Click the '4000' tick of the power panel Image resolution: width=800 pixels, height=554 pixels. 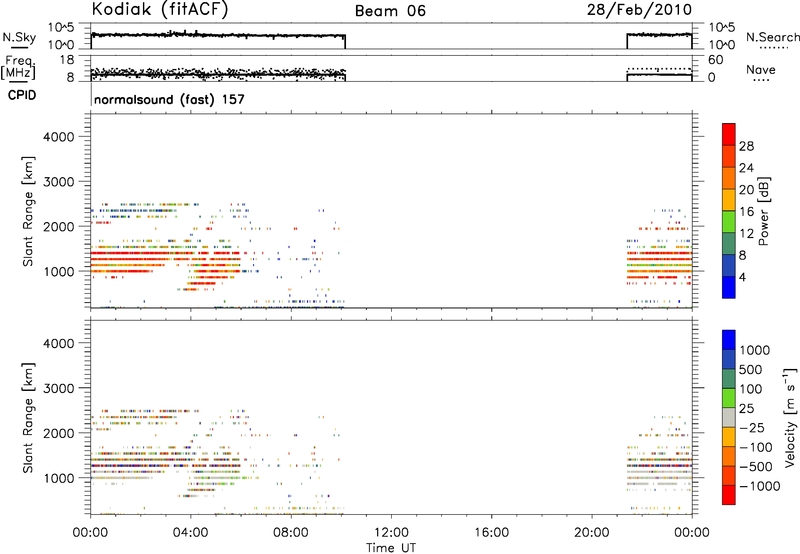[59, 137]
